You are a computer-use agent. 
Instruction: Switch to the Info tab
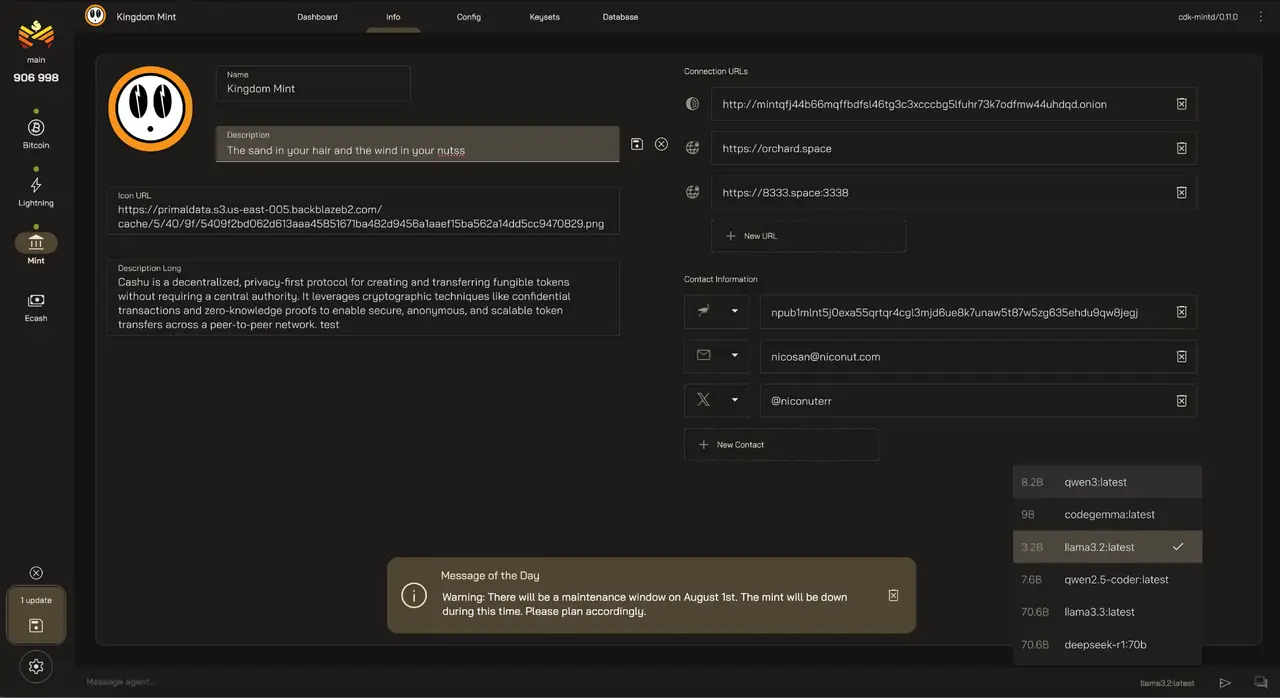[x=393, y=17]
